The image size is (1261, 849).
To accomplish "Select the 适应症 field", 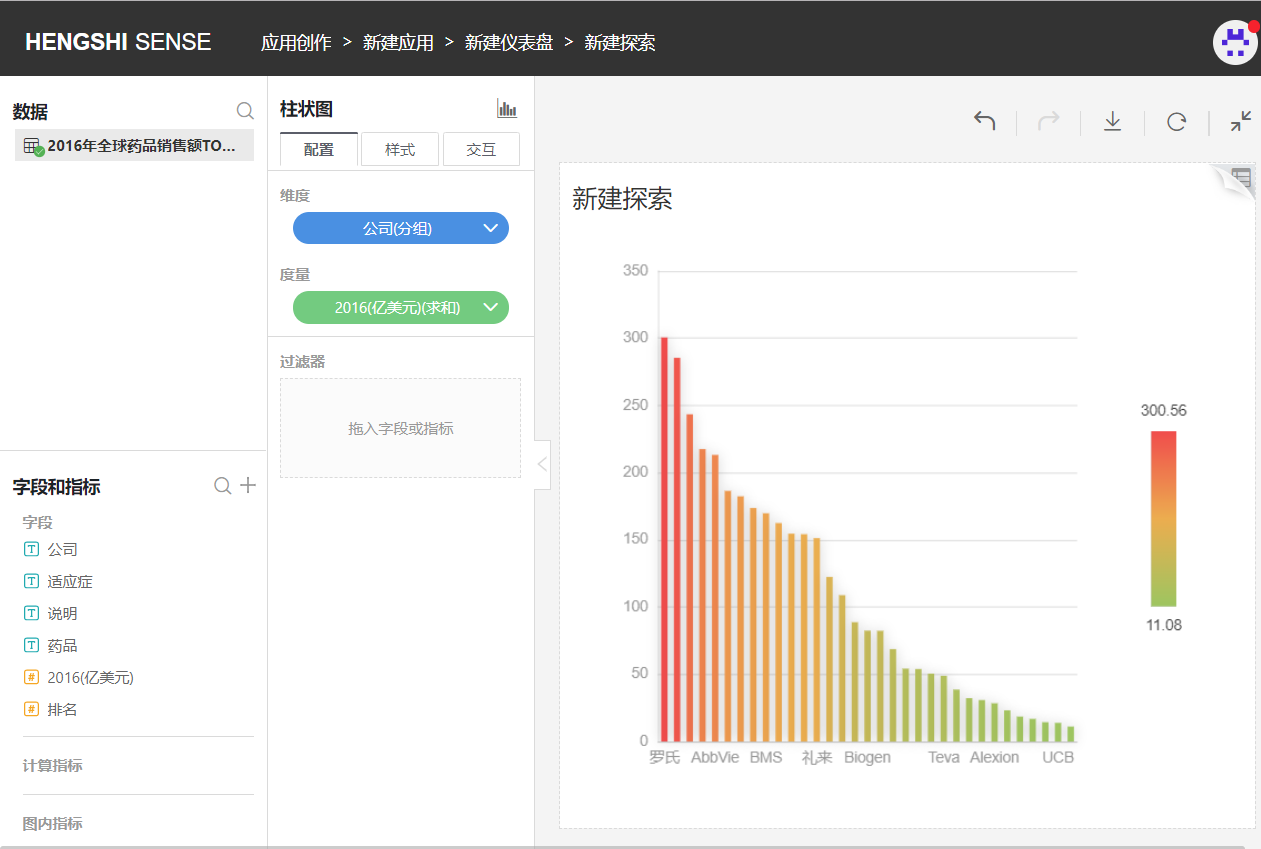I will point(70,581).
